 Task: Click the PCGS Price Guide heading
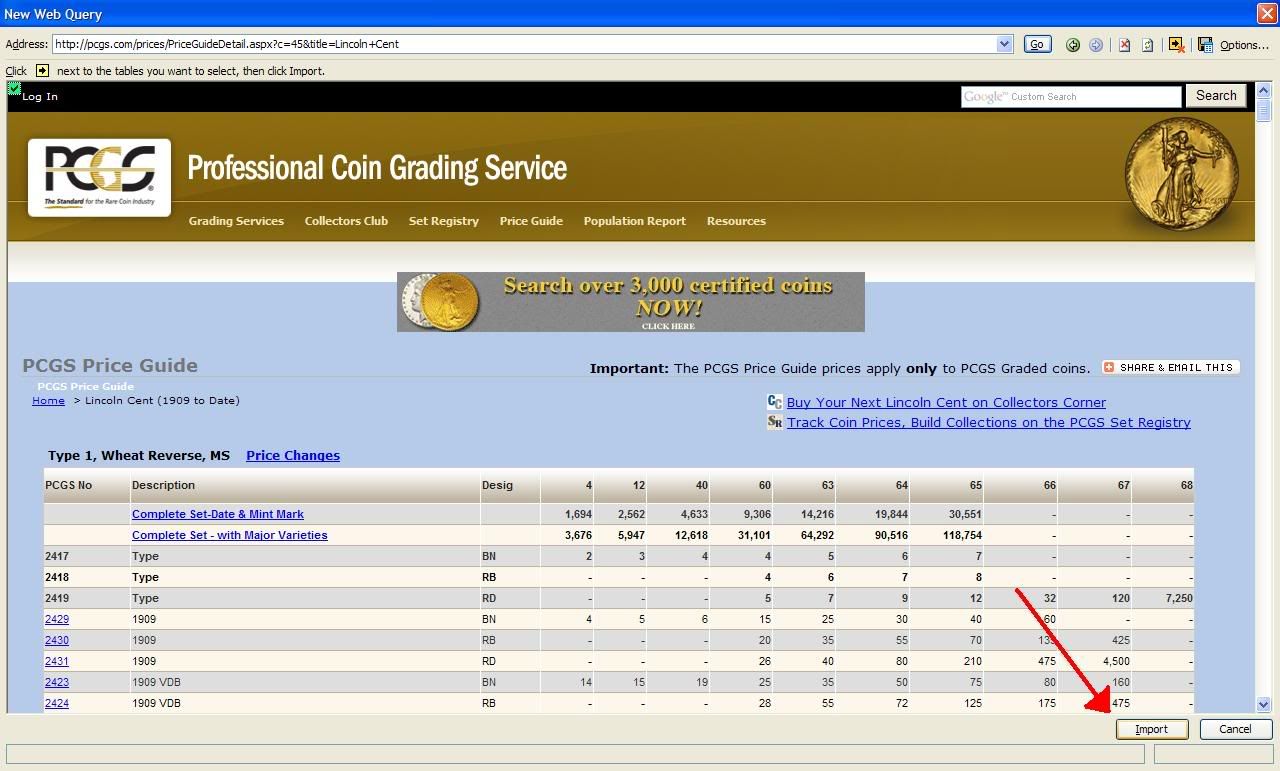pyautogui.click(x=110, y=365)
